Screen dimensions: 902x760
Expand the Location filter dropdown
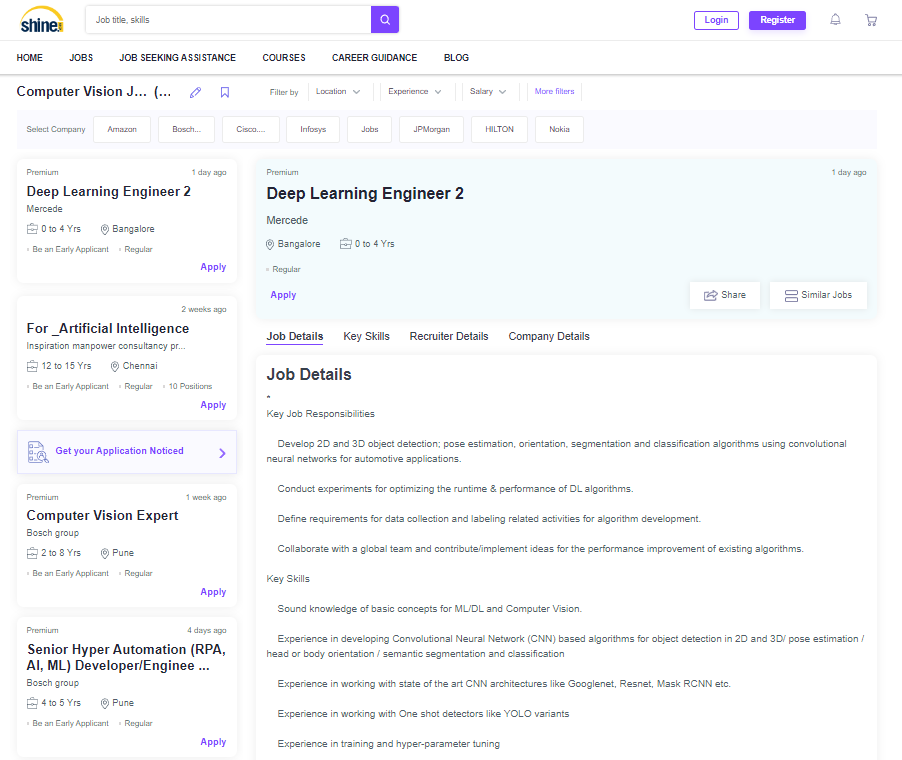point(338,92)
